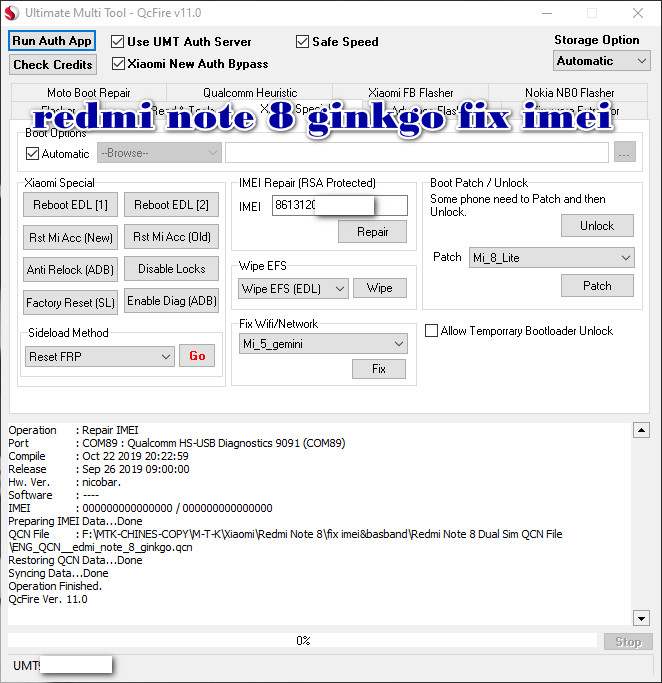The width and height of the screenshot is (662, 683).
Task: Open the Sideload Method Reset FRP dropdown
Action: point(100,356)
